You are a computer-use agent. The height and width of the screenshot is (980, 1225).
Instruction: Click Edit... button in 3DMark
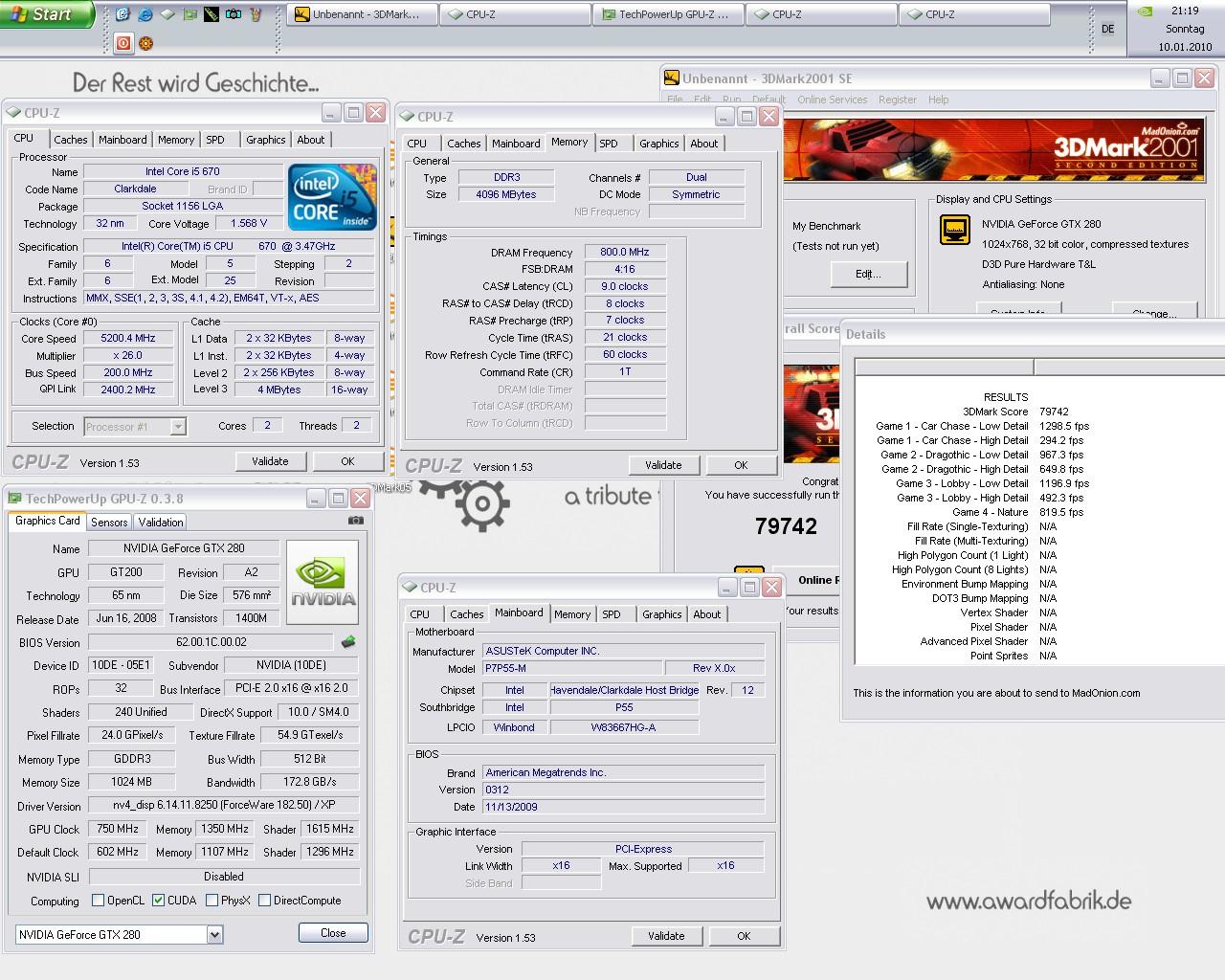[868, 274]
